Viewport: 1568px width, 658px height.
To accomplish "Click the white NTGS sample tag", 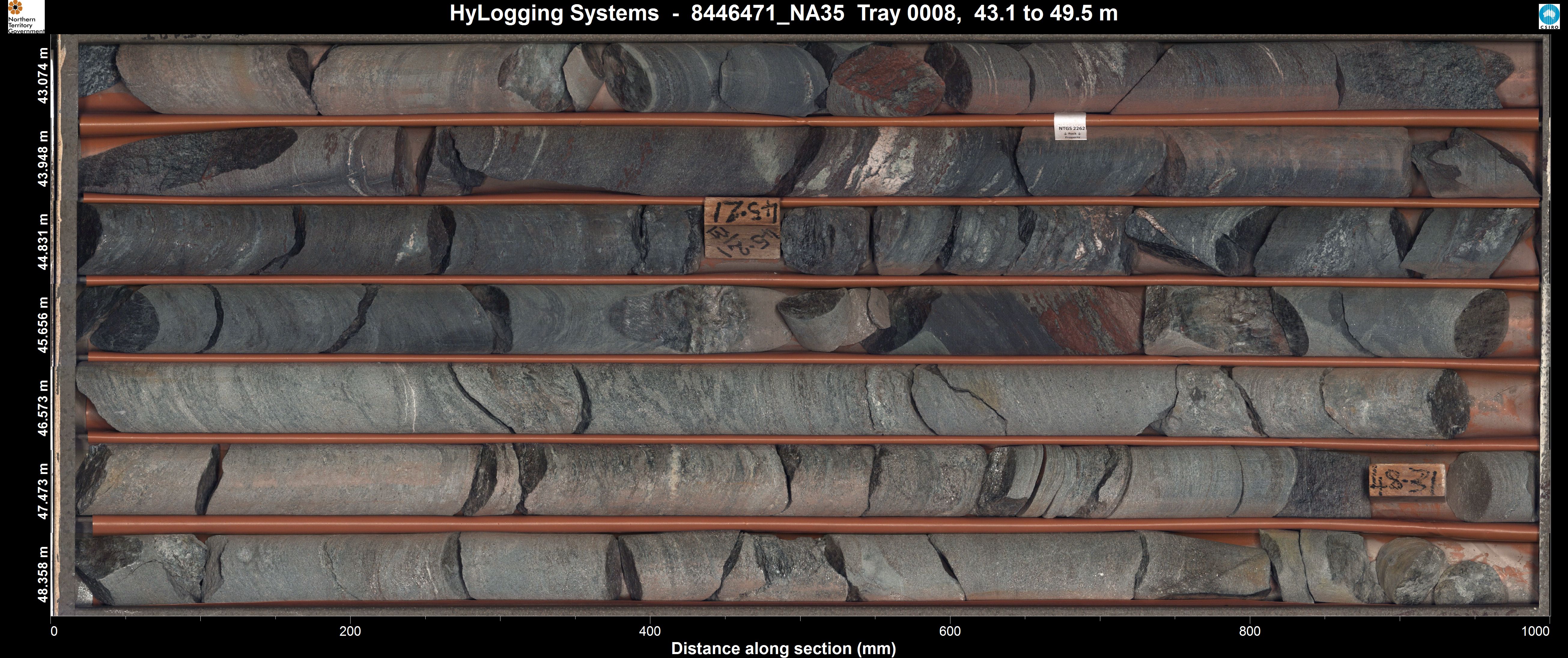I will pos(1069,126).
